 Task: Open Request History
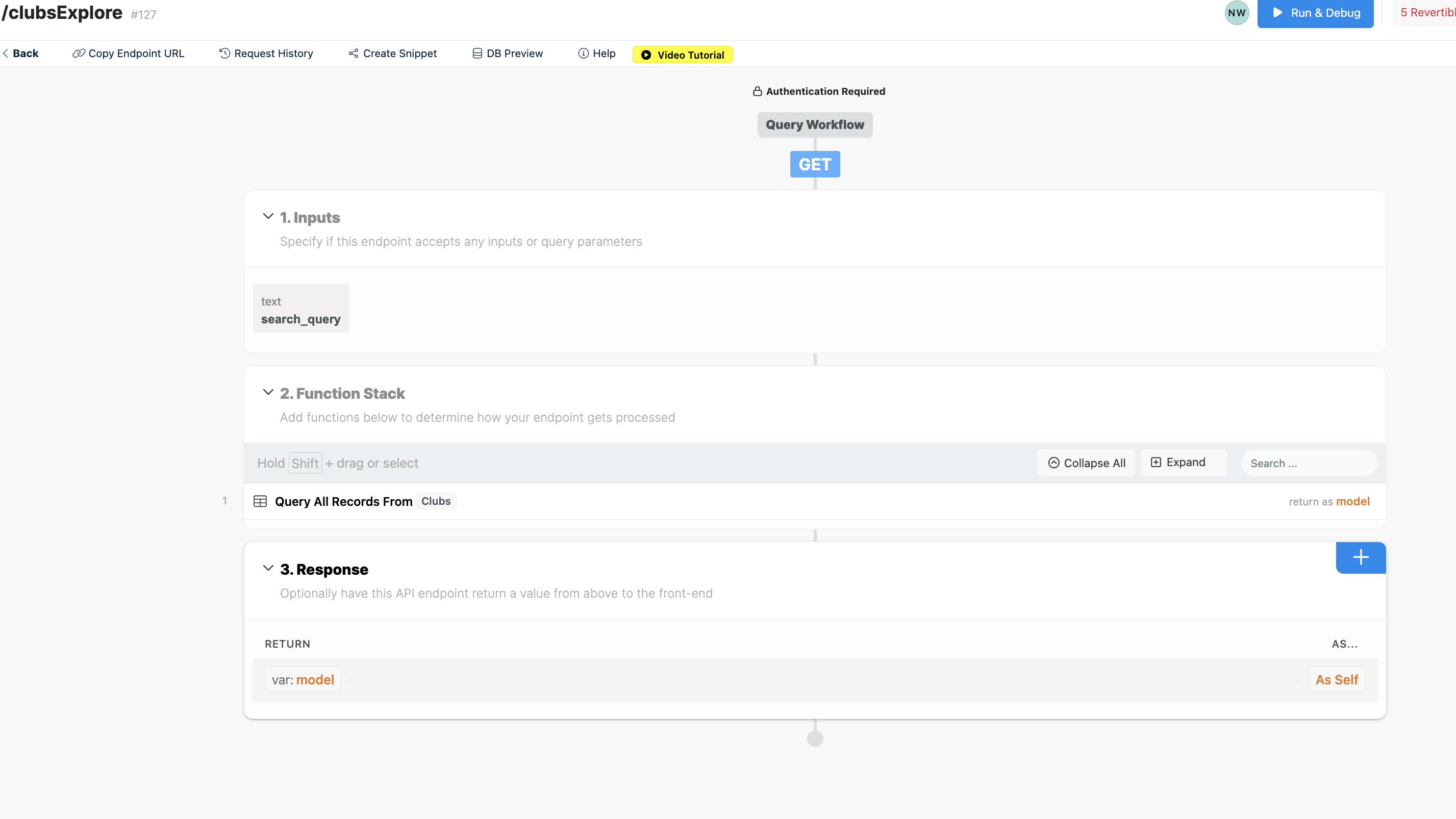coord(266,54)
